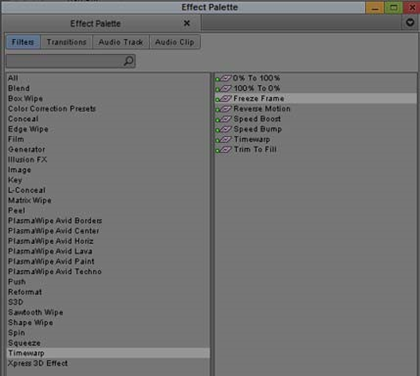Click the 100% To 0% effect icon
The width and height of the screenshot is (420, 376).
click(223, 89)
